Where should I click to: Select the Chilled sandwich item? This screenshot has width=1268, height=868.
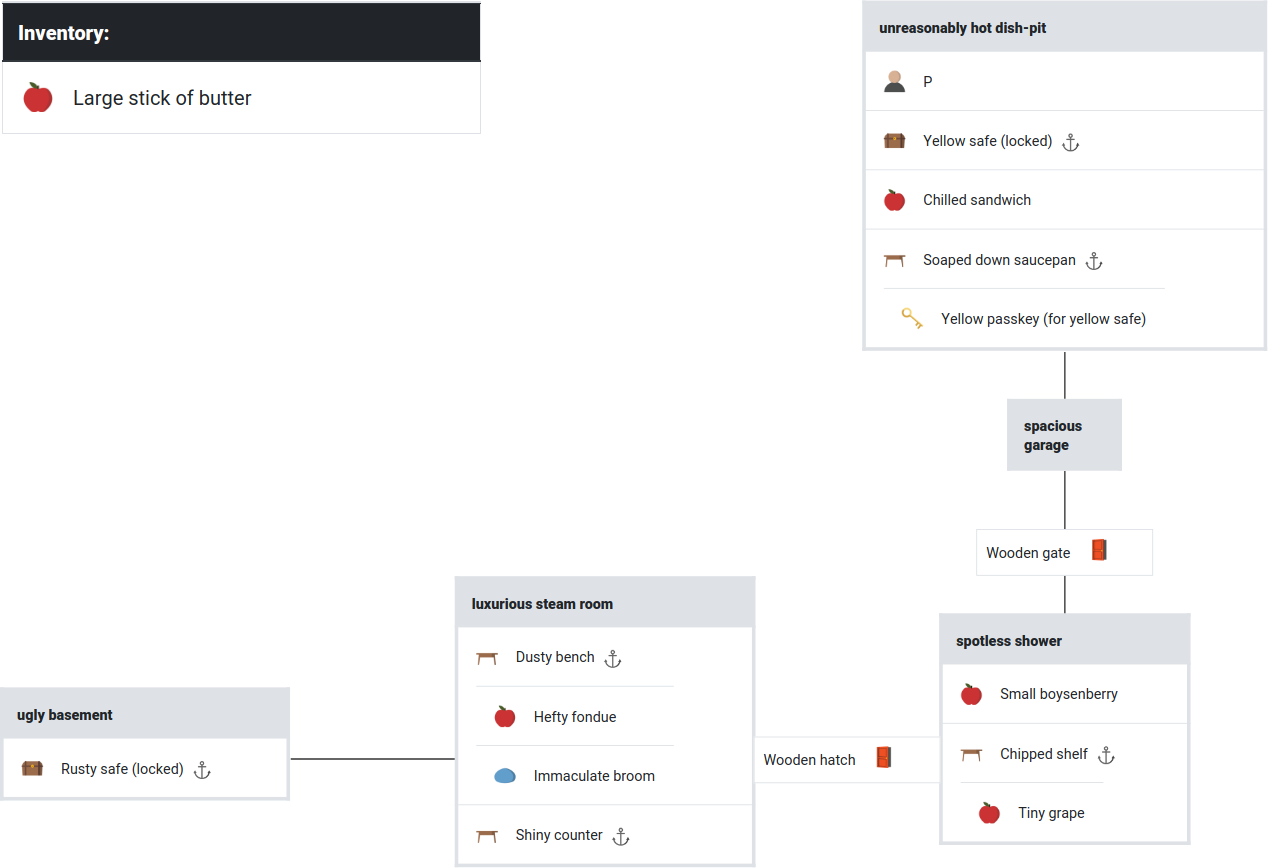coord(976,200)
